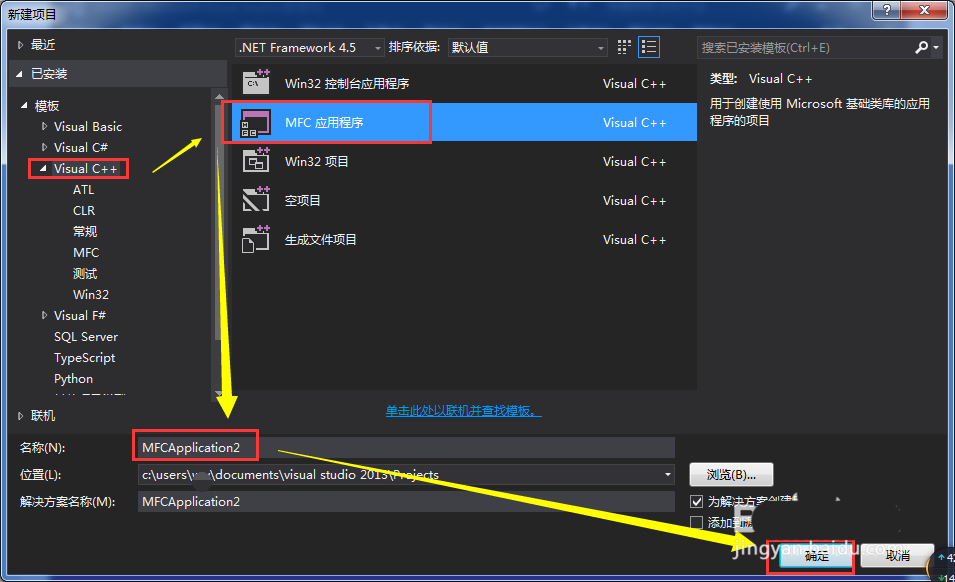Open the online template search link
Image resolution: width=955 pixels, height=582 pixels.
coord(463,411)
